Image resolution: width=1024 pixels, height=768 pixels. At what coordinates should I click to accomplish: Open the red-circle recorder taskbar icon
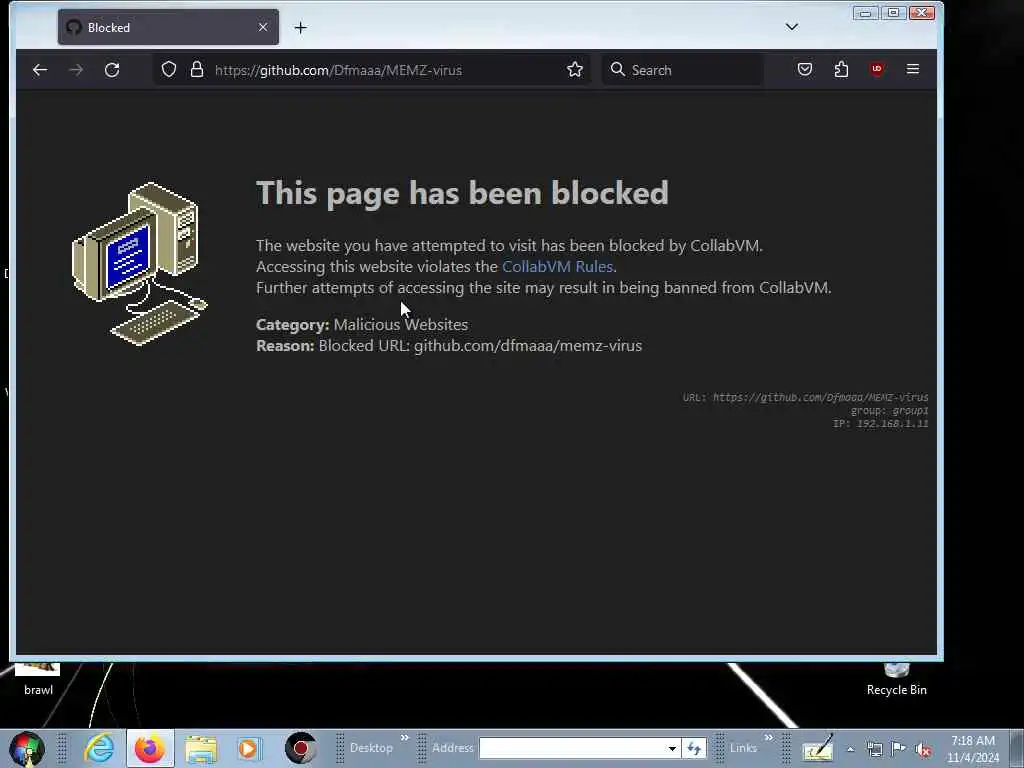point(300,748)
